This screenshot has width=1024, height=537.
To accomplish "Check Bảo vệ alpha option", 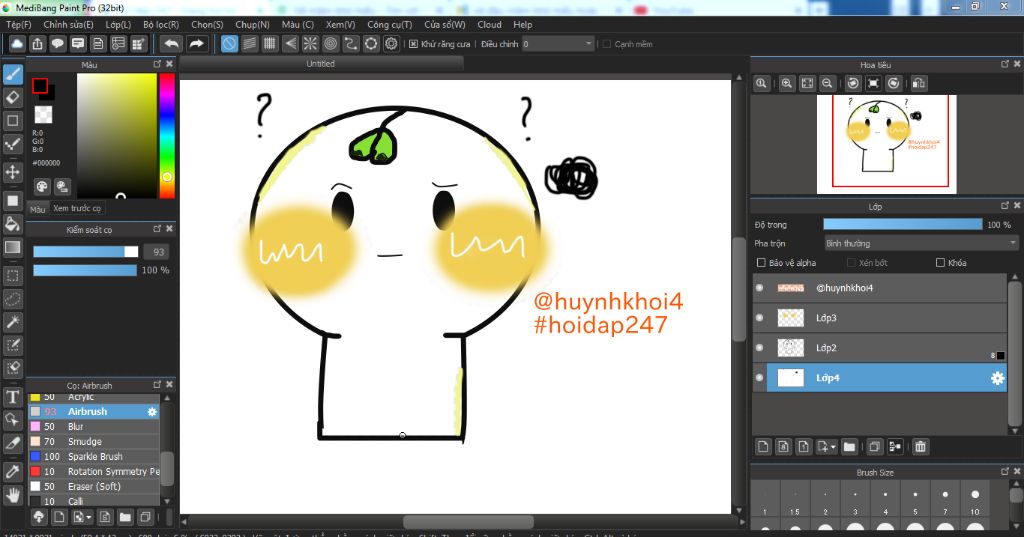I will (761, 263).
